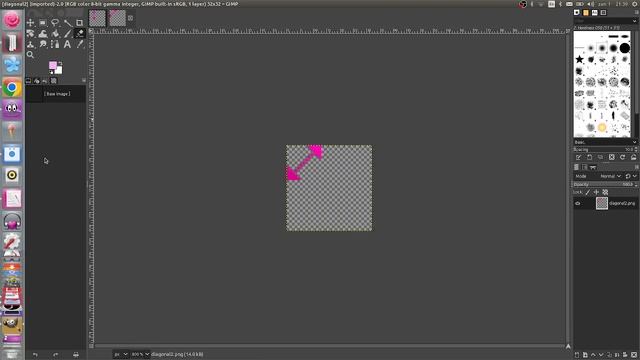640x360 pixels.
Task: Click the brush filter input field
Action: 602,21
